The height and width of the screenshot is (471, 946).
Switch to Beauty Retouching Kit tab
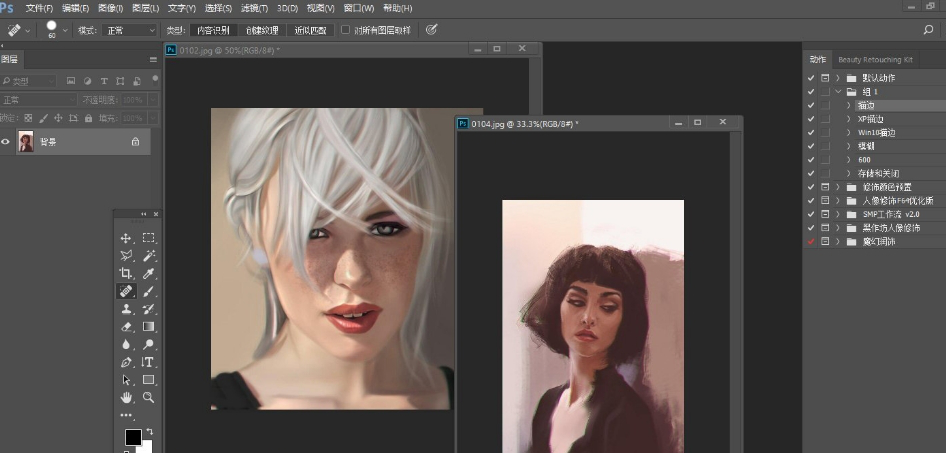pos(875,60)
